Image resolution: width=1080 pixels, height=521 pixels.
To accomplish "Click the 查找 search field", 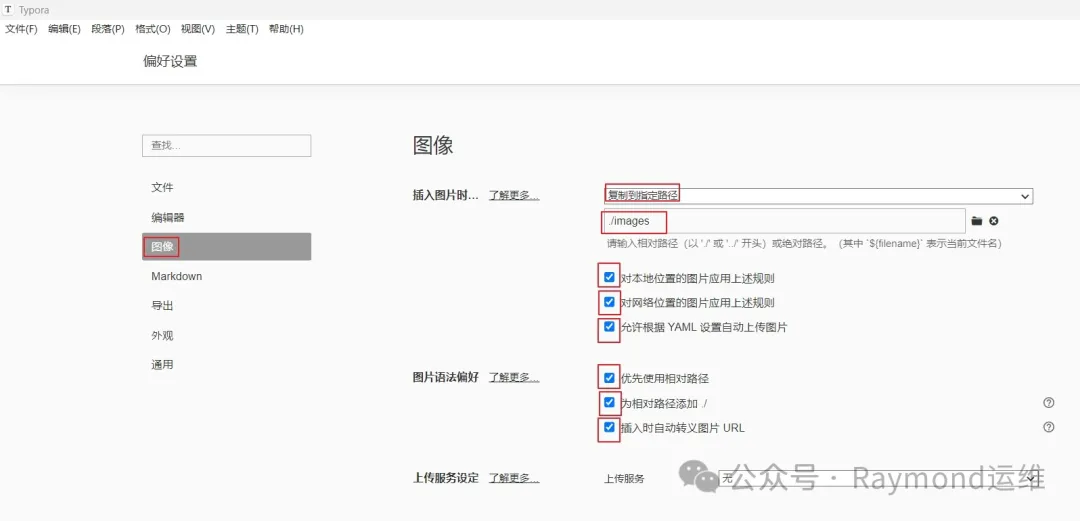I will (227, 145).
